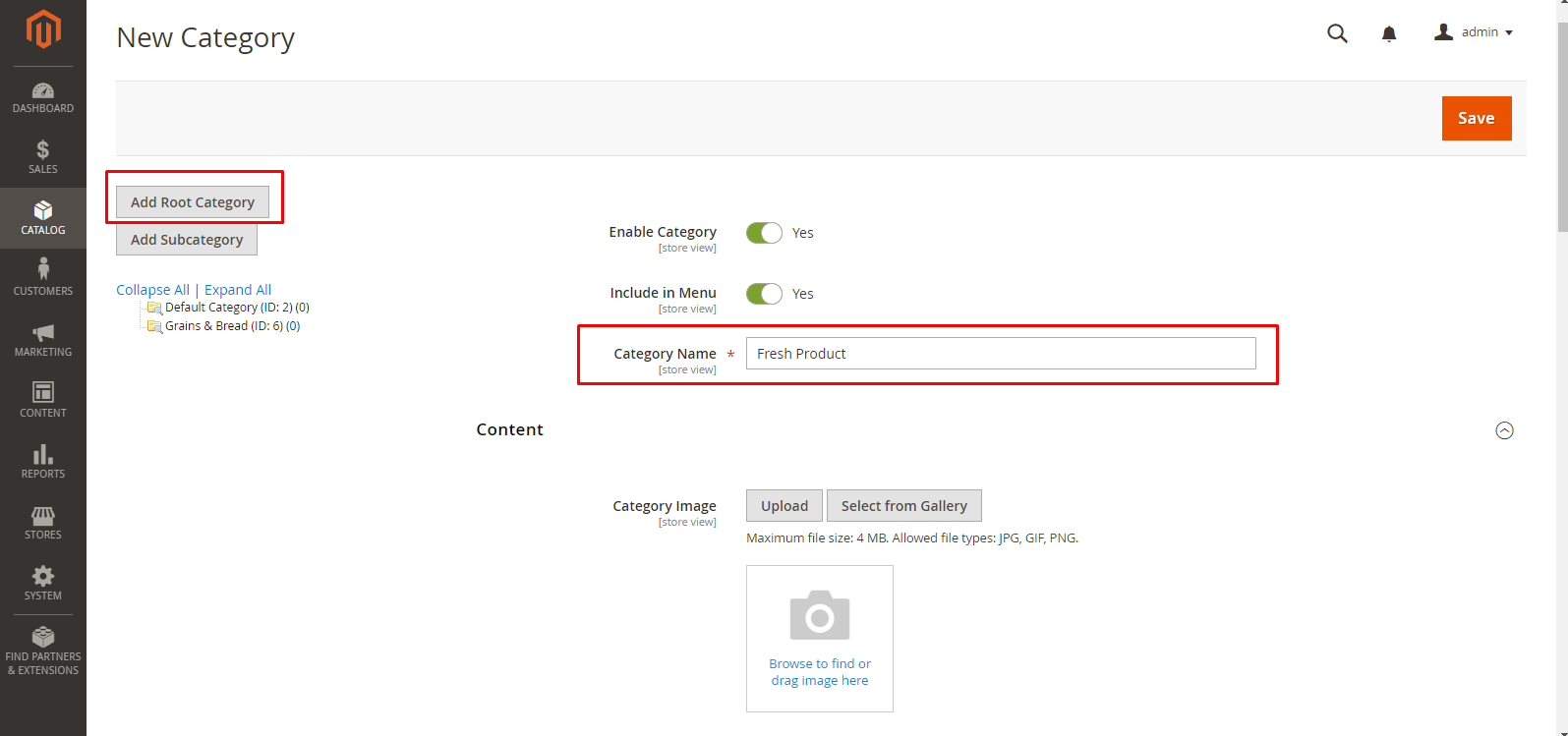This screenshot has height=736, width=1568.
Task: Open the notifications bell
Action: [x=1389, y=34]
